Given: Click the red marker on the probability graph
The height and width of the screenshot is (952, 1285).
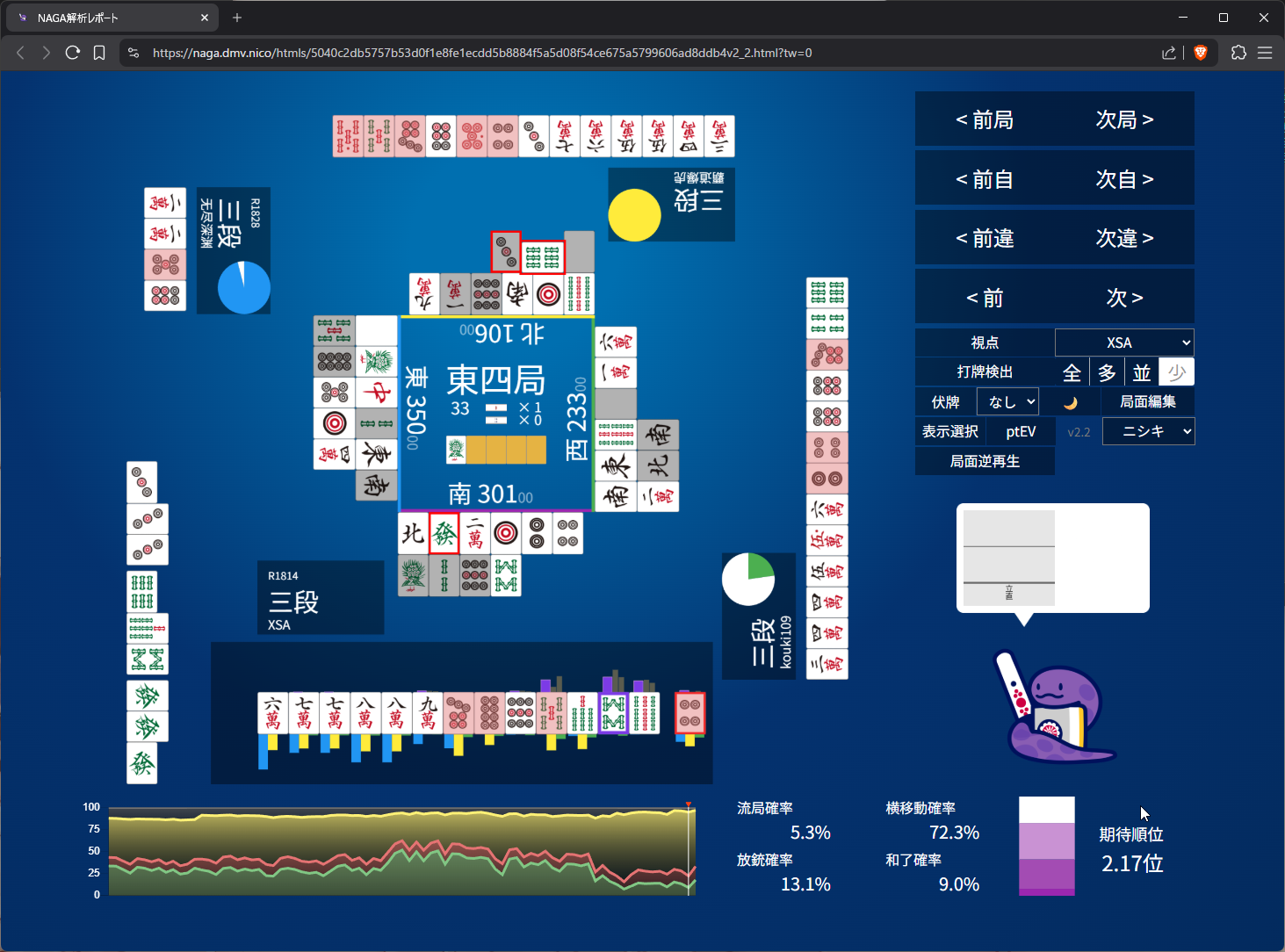Looking at the screenshot, I should (689, 804).
